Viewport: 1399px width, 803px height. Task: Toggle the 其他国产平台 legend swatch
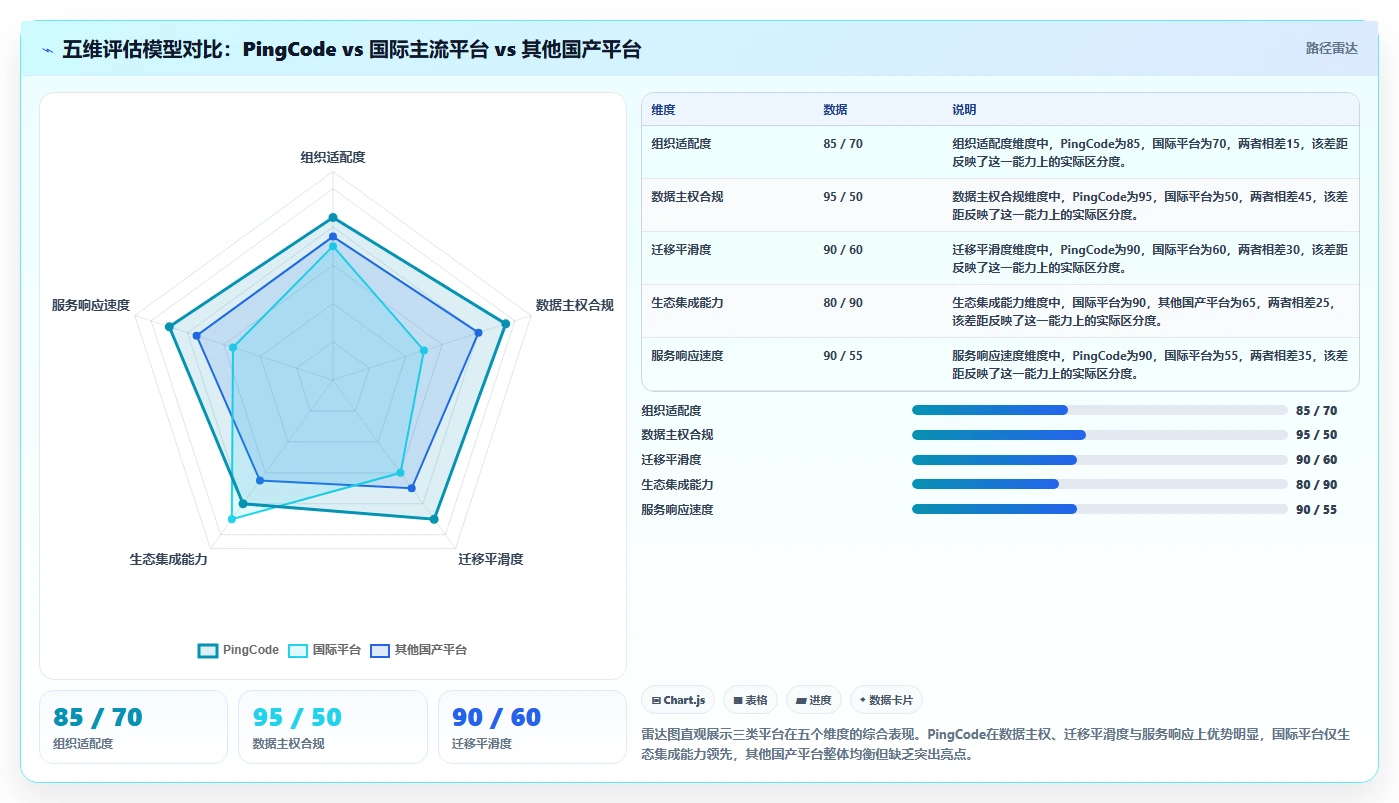click(380, 650)
